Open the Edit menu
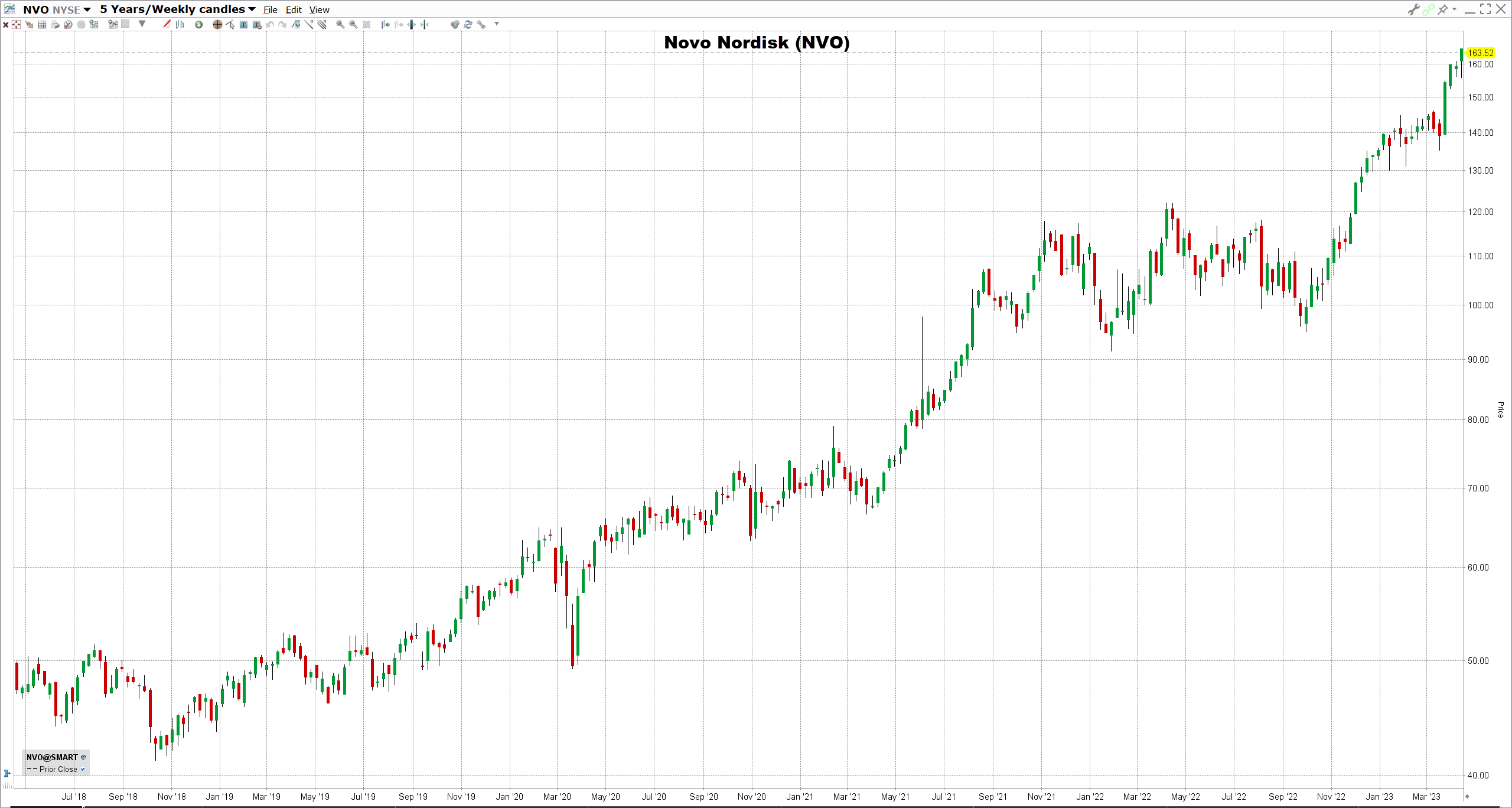The height and width of the screenshot is (808, 1512). coord(294,10)
